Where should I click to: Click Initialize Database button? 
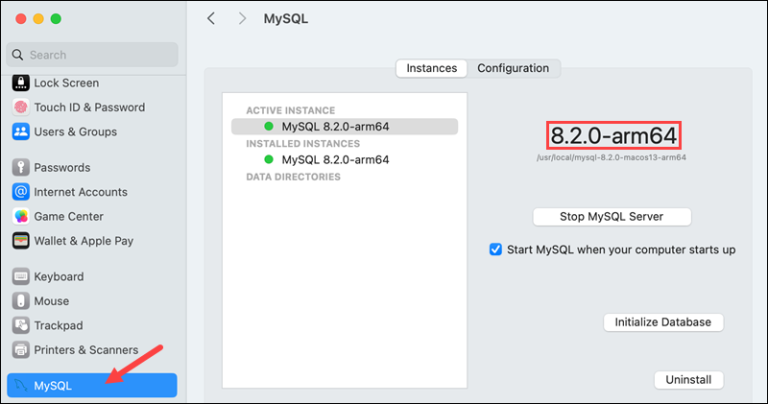pyautogui.click(x=663, y=322)
